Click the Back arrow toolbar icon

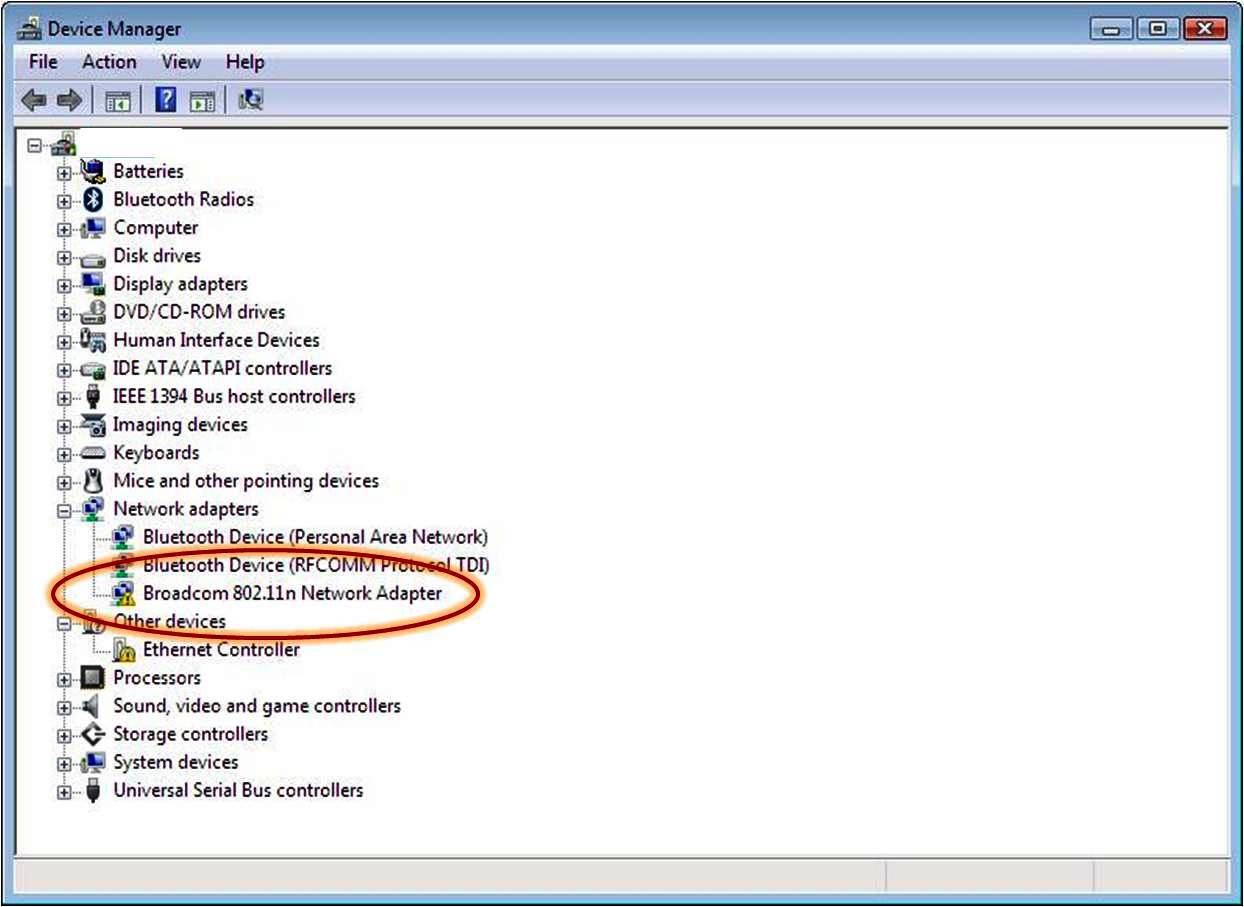coord(34,100)
